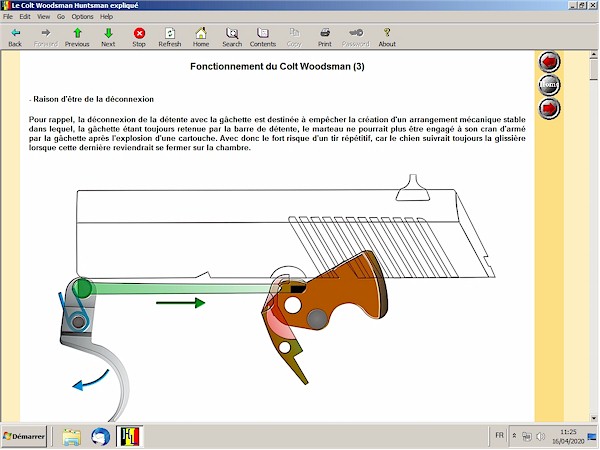This screenshot has width=600, height=450.
Task: Click the red Stop toolbar icon
Action: [139, 37]
